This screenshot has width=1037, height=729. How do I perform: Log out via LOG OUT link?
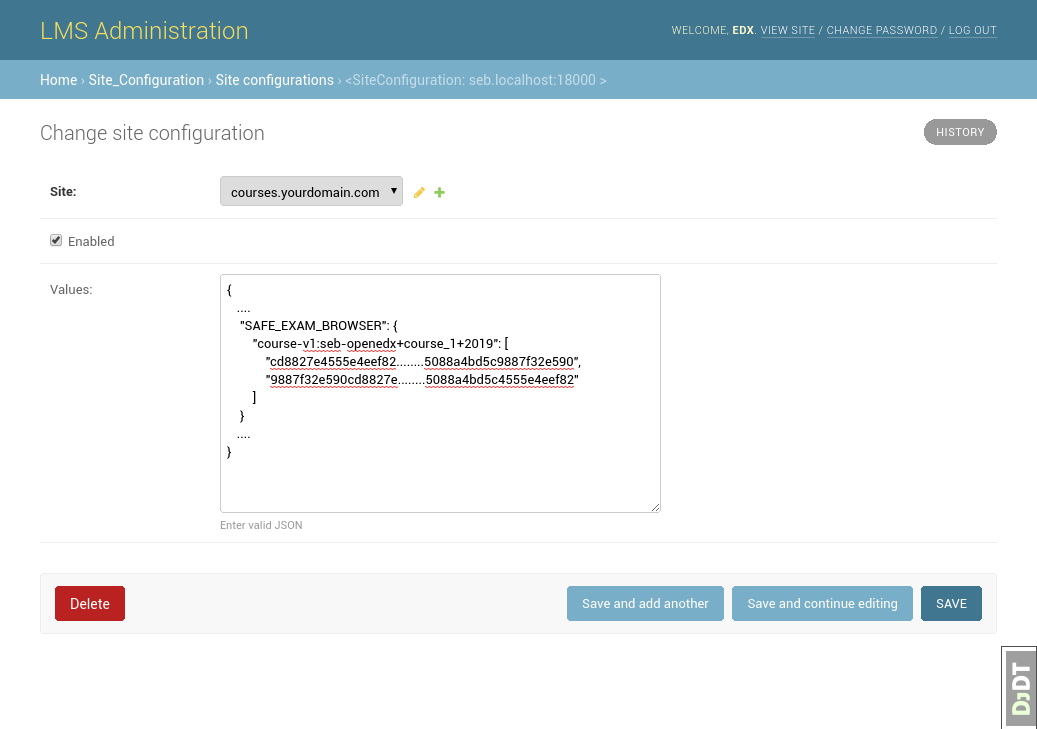coord(972,30)
